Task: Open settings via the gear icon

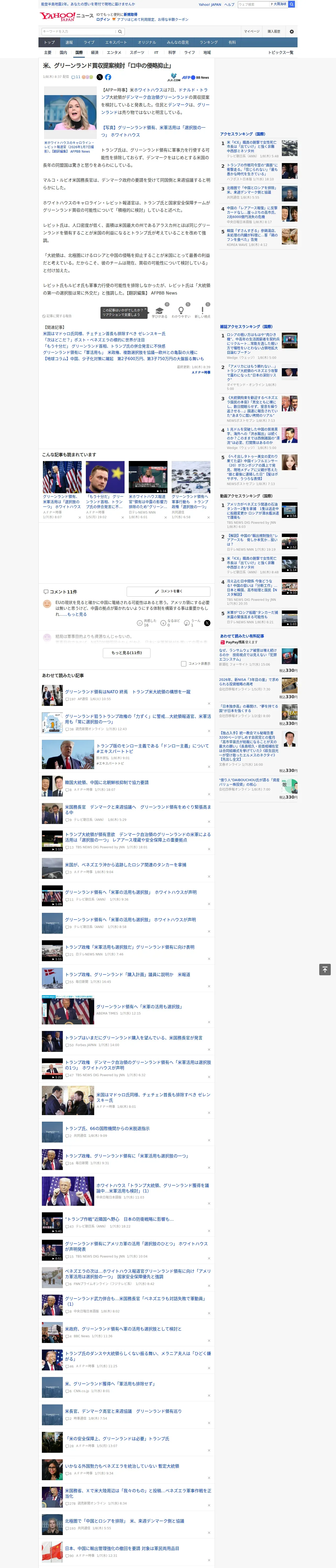Action: click(292, 32)
